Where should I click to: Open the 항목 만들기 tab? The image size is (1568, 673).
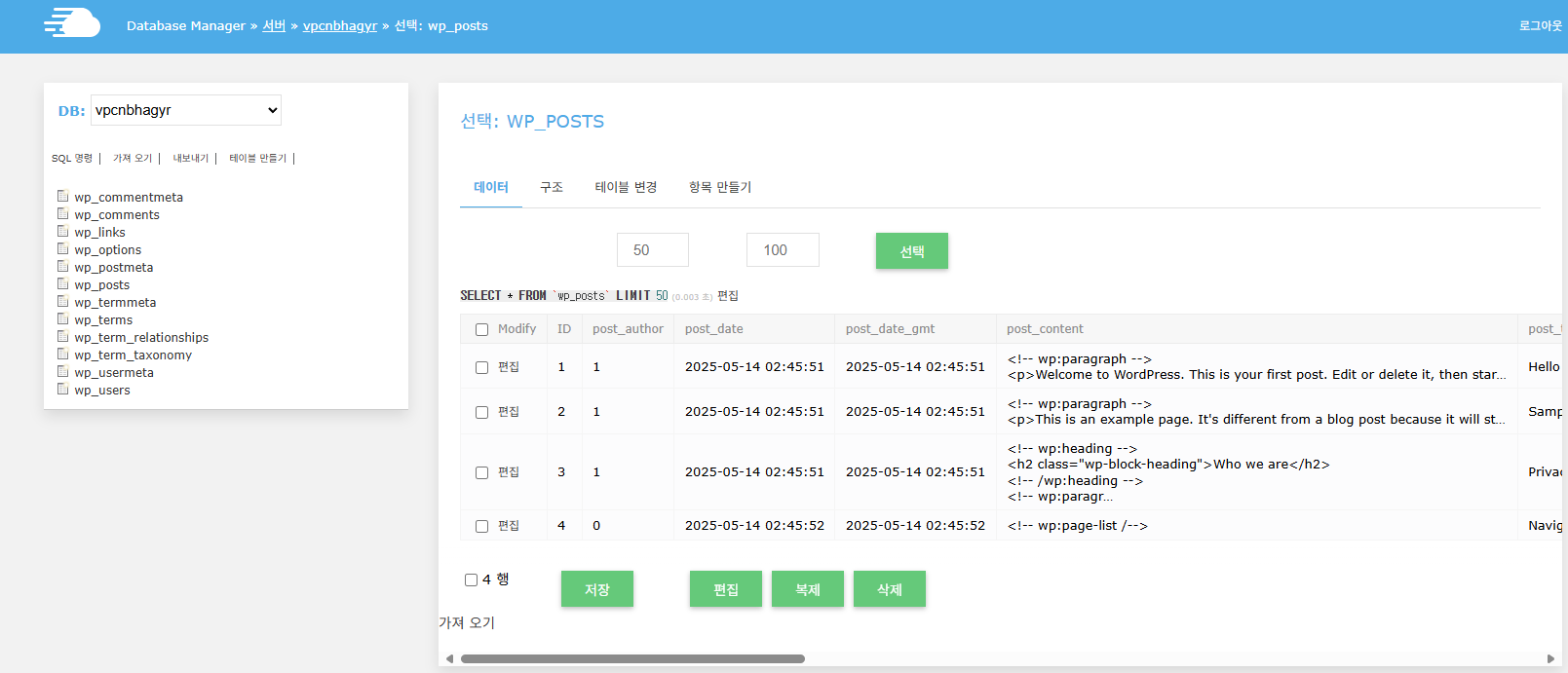(720, 187)
